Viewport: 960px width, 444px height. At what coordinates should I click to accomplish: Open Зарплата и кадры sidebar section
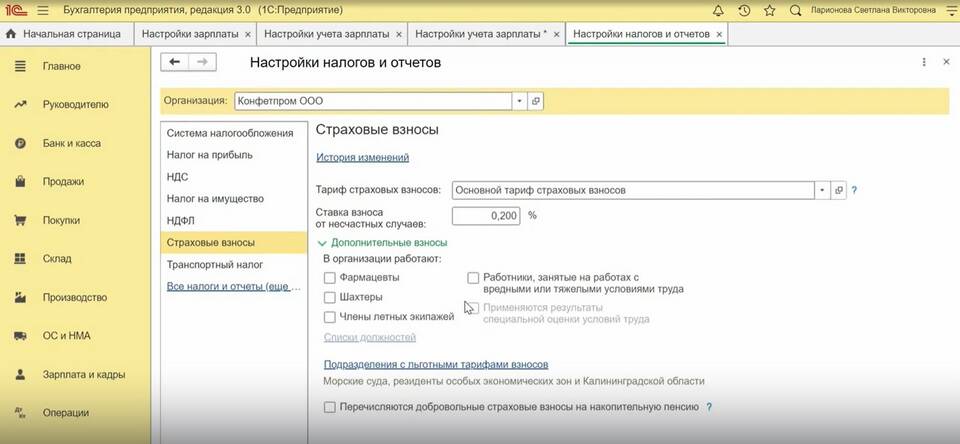83,374
